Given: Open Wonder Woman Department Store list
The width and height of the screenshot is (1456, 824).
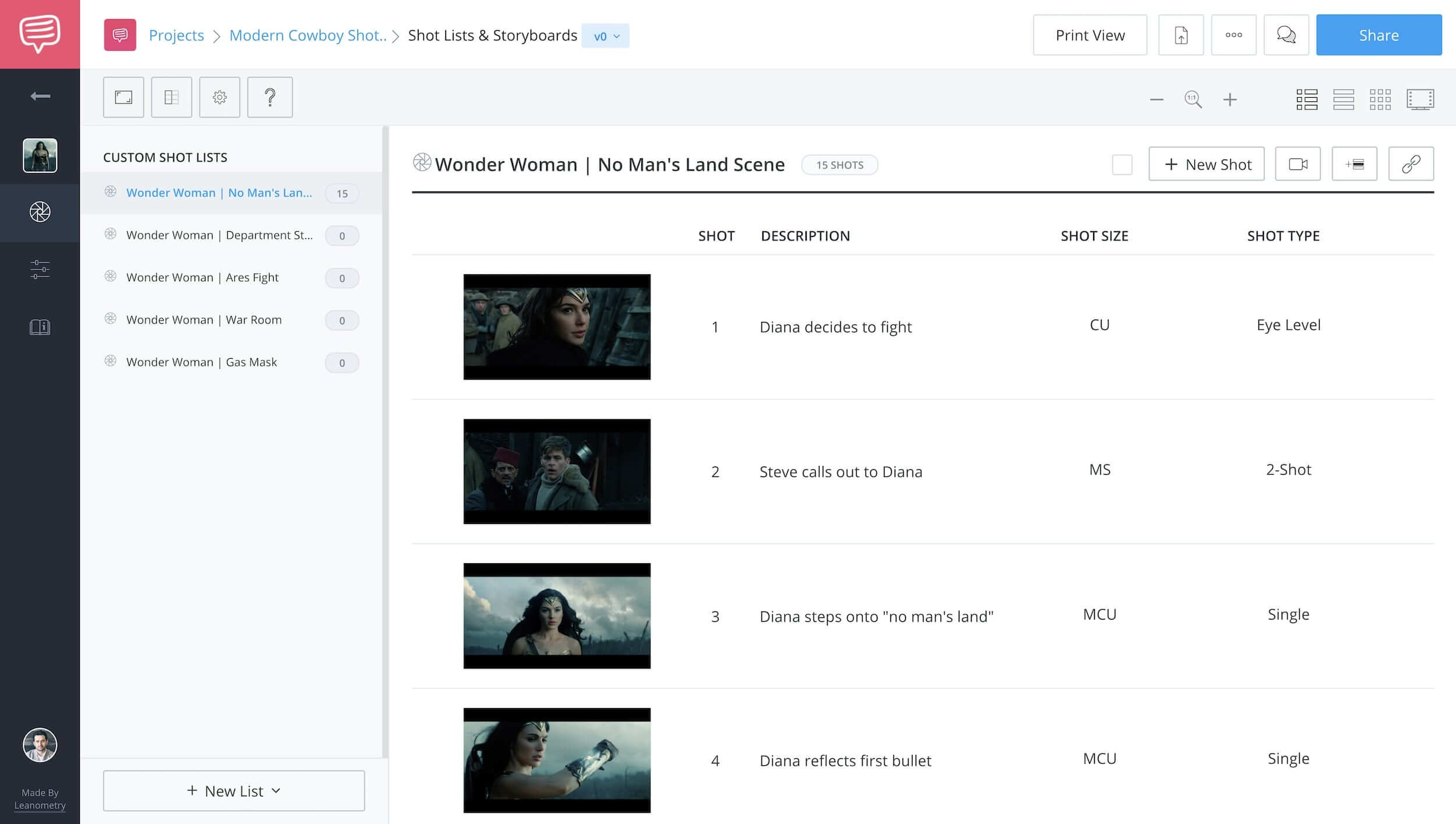Looking at the screenshot, I should tap(220, 234).
